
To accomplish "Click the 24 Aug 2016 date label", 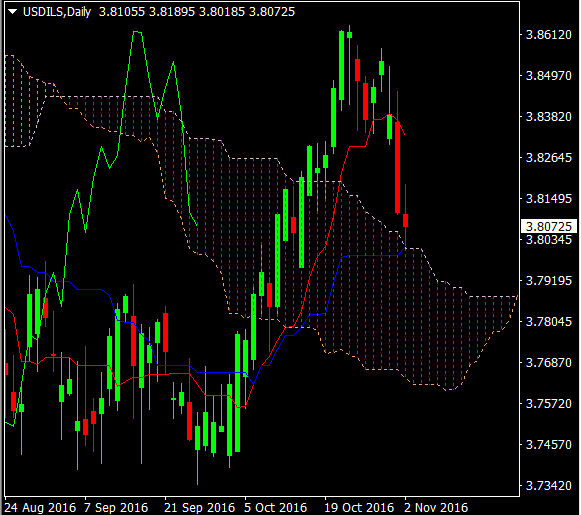I will point(40,507).
